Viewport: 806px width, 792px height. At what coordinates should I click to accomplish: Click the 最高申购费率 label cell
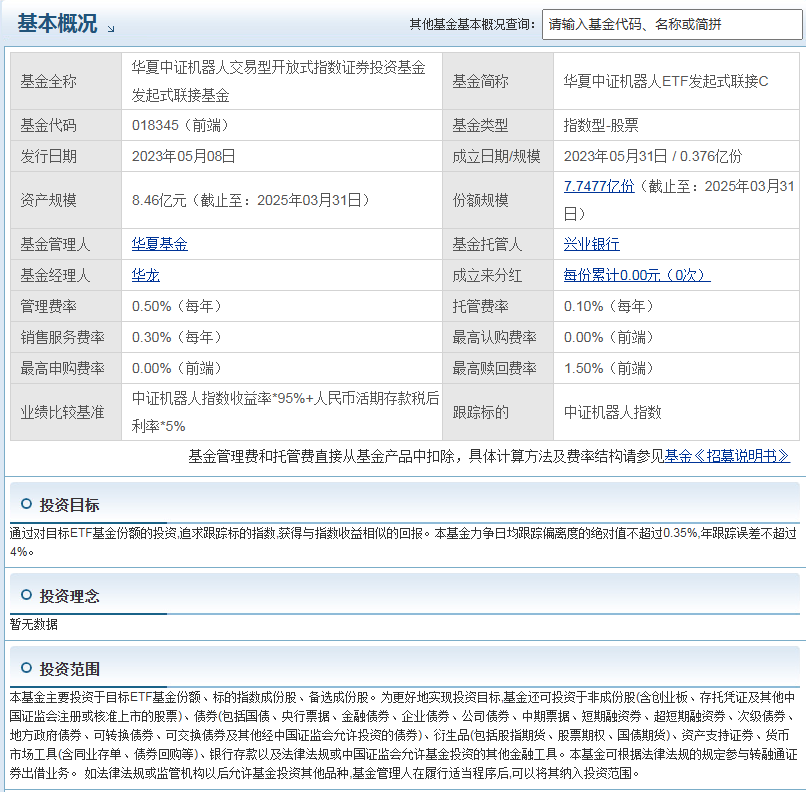[66, 369]
